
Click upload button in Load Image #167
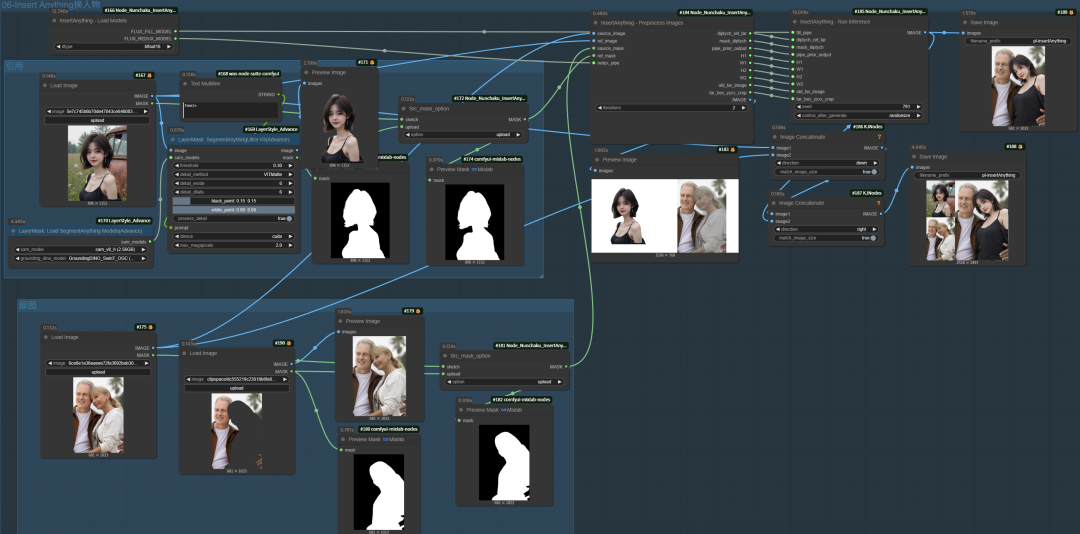(x=97, y=120)
